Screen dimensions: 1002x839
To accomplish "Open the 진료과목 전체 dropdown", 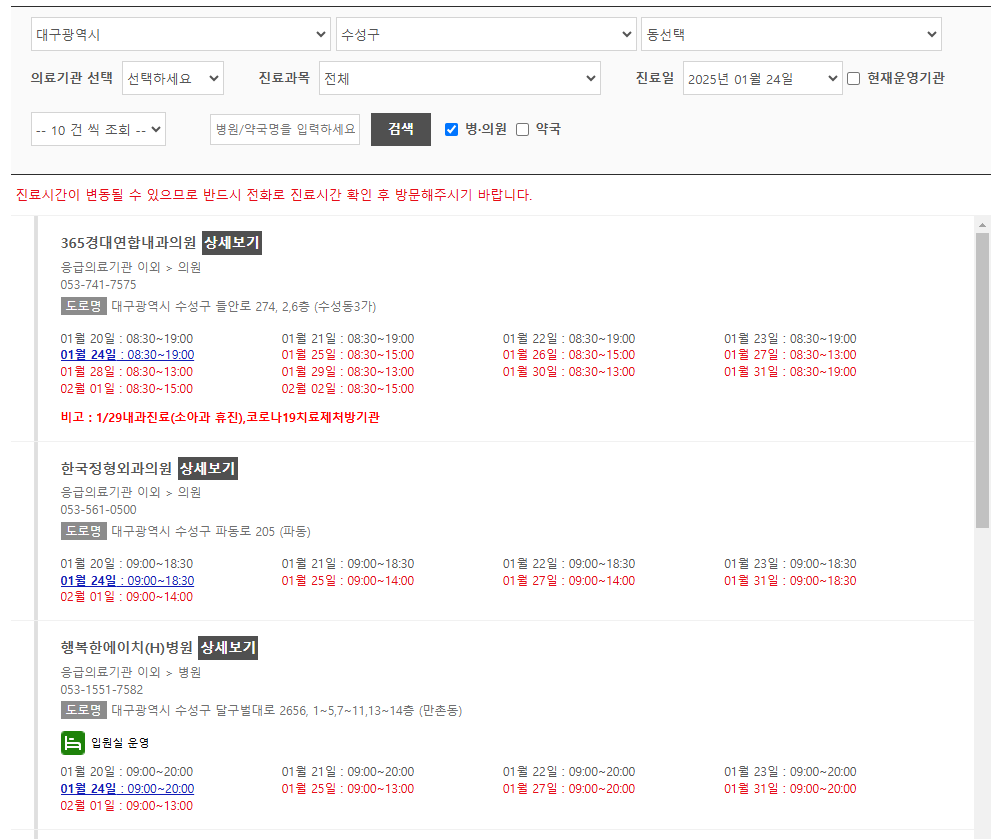I will click(459, 78).
